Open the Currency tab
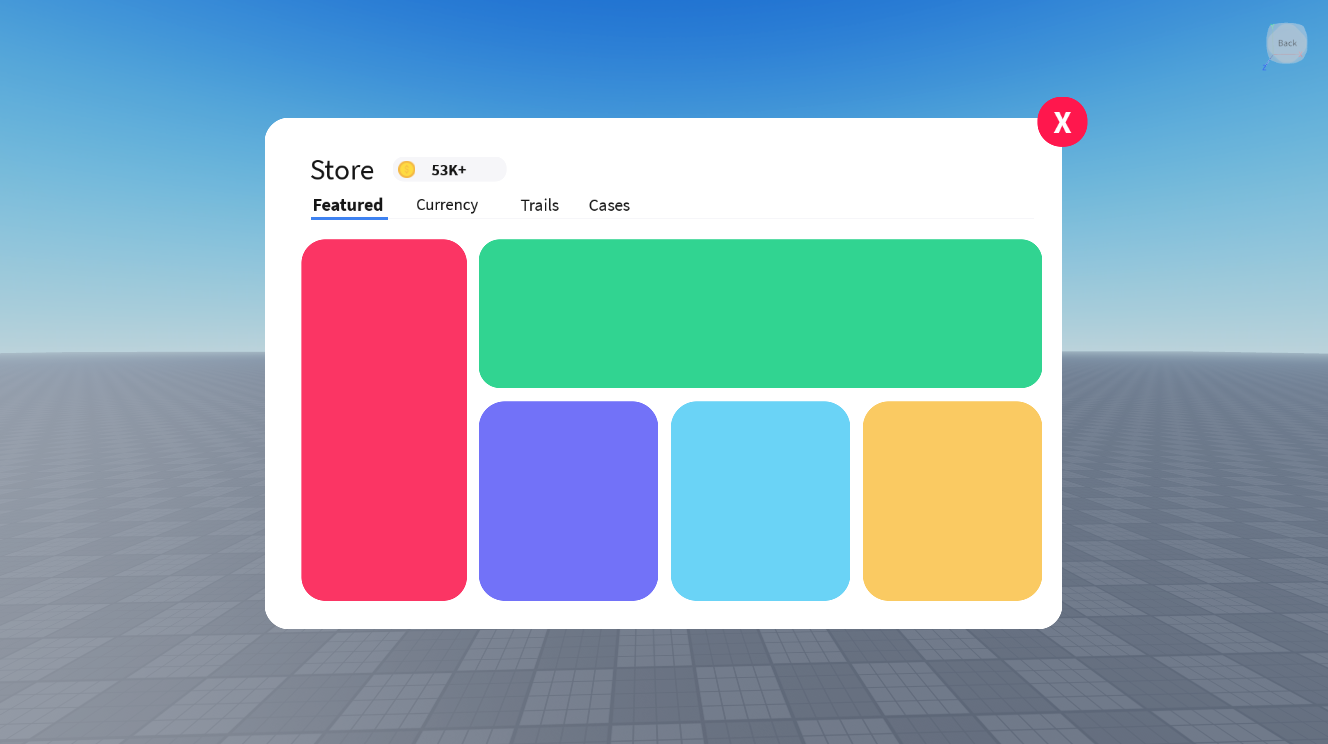The image size is (1328, 744). pyautogui.click(x=446, y=205)
